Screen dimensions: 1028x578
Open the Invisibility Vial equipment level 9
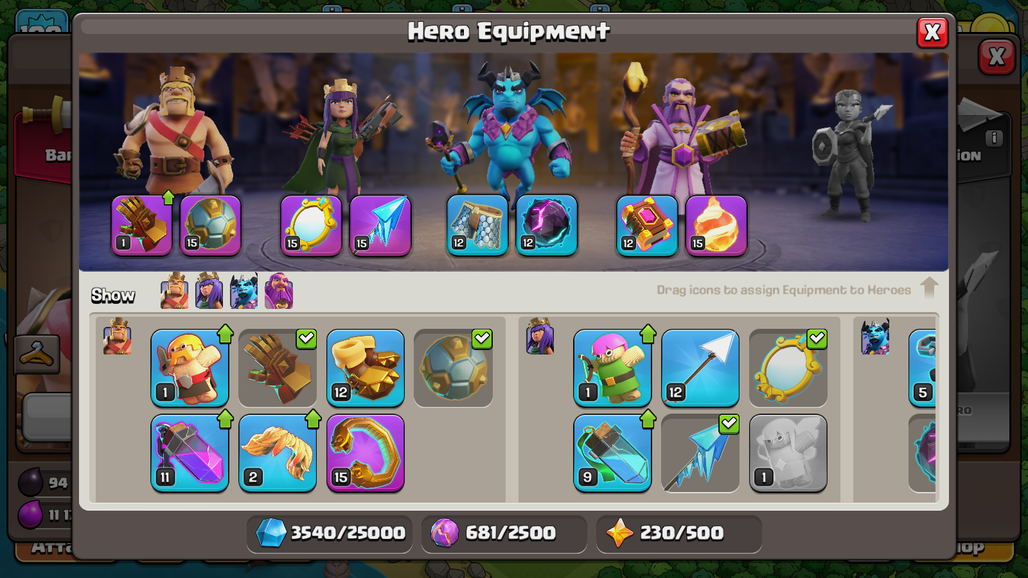pyautogui.click(x=612, y=453)
